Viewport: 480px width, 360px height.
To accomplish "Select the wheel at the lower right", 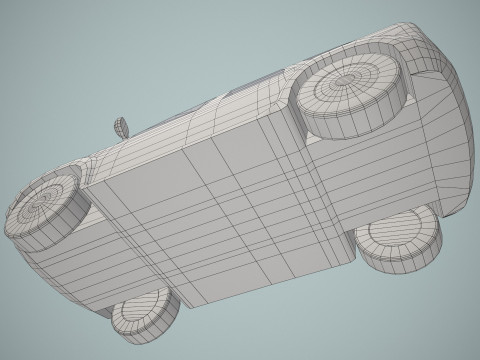I will pyautogui.click(x=399, y=241).
